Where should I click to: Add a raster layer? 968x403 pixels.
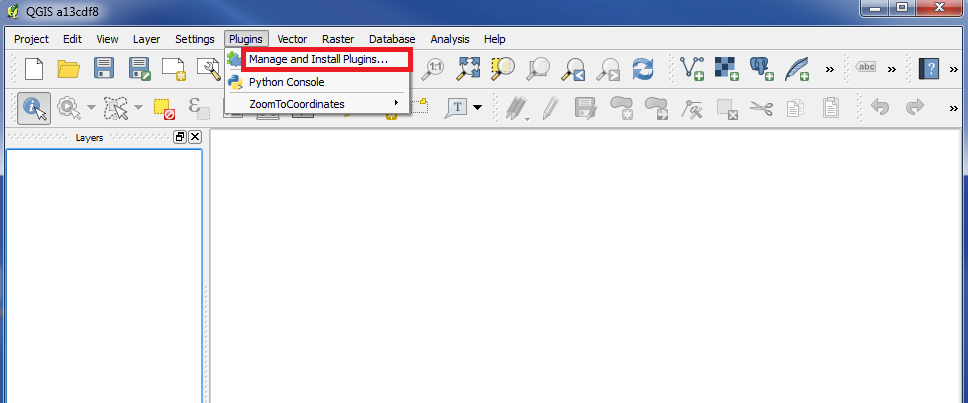tap(727, 68)
